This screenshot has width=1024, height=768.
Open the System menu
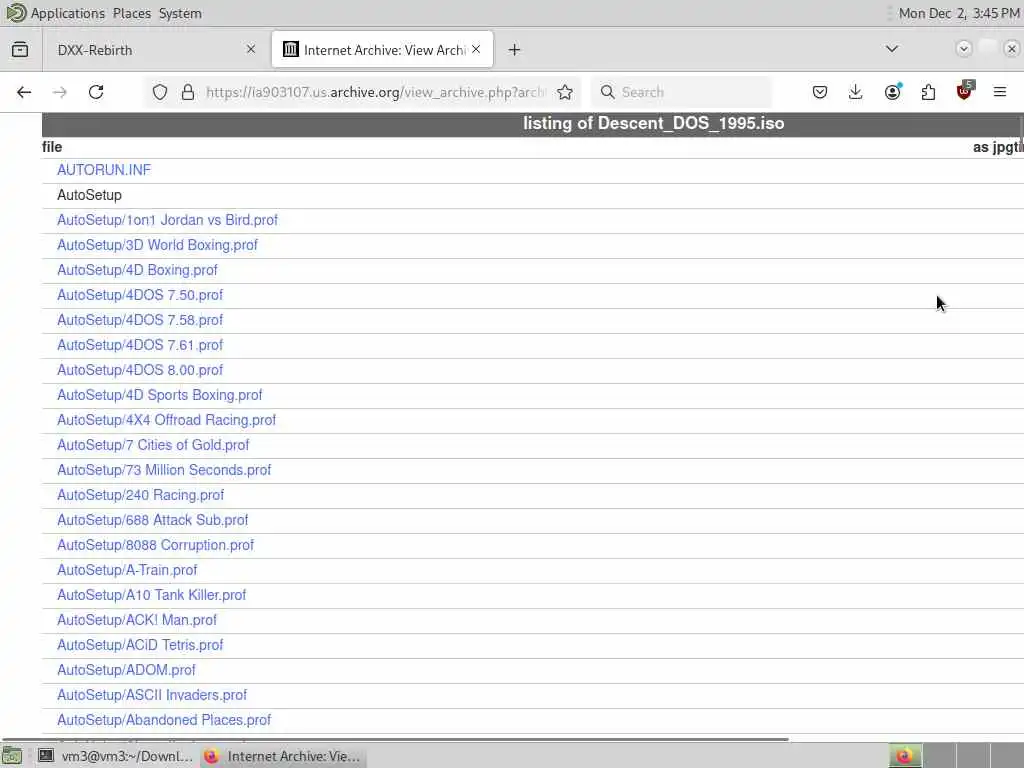(x=180, y=13)
